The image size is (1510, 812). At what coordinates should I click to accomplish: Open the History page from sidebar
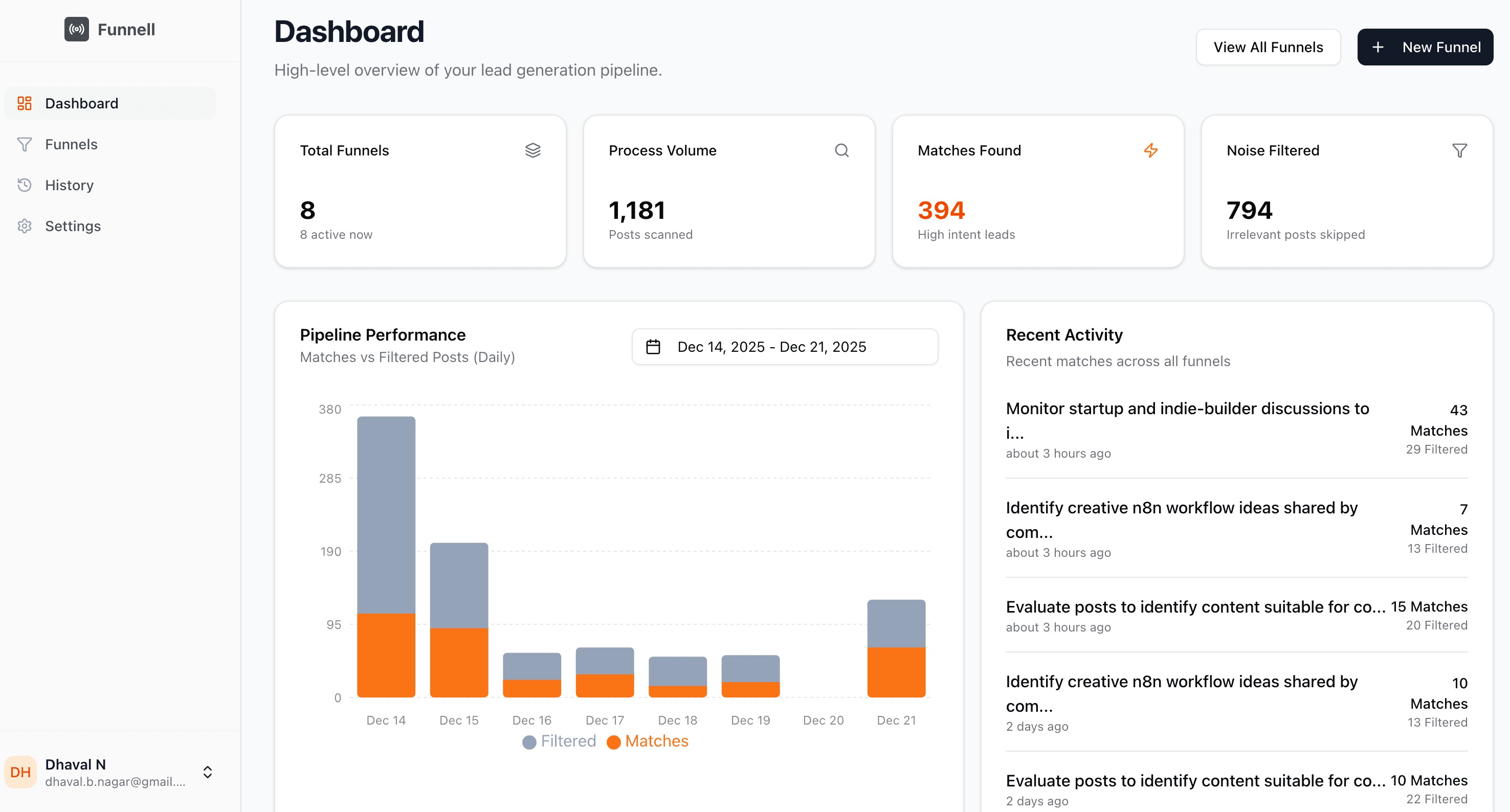coord(110,185)
